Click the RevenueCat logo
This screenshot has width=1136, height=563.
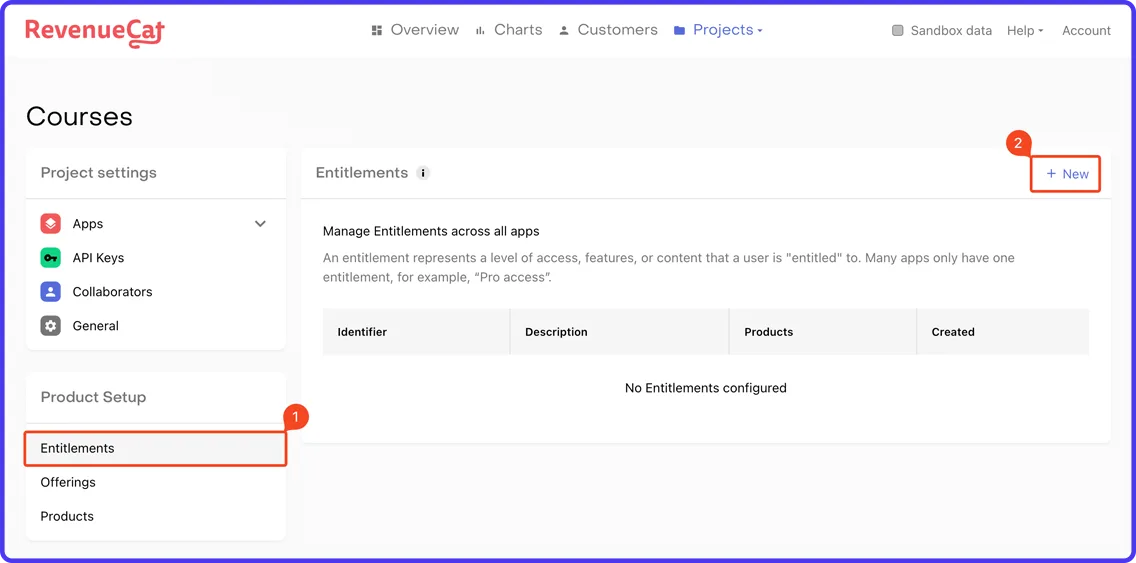(95, 32)
